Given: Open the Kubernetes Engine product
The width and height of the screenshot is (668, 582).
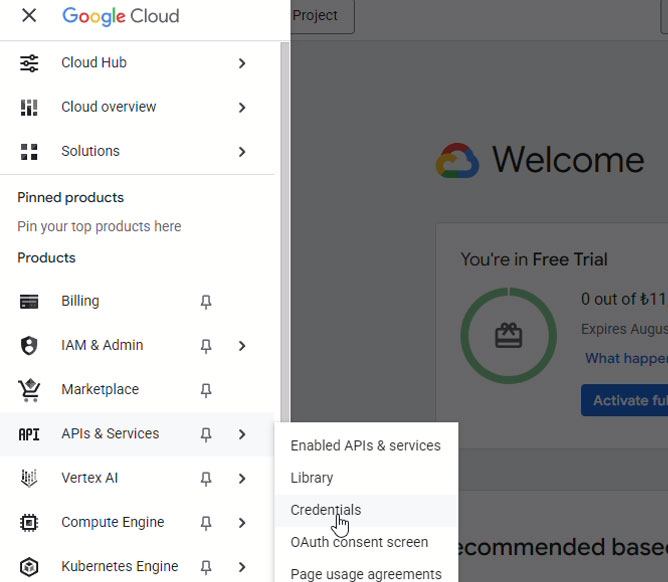Looking at the screenshot, I should tap(137, 567).
